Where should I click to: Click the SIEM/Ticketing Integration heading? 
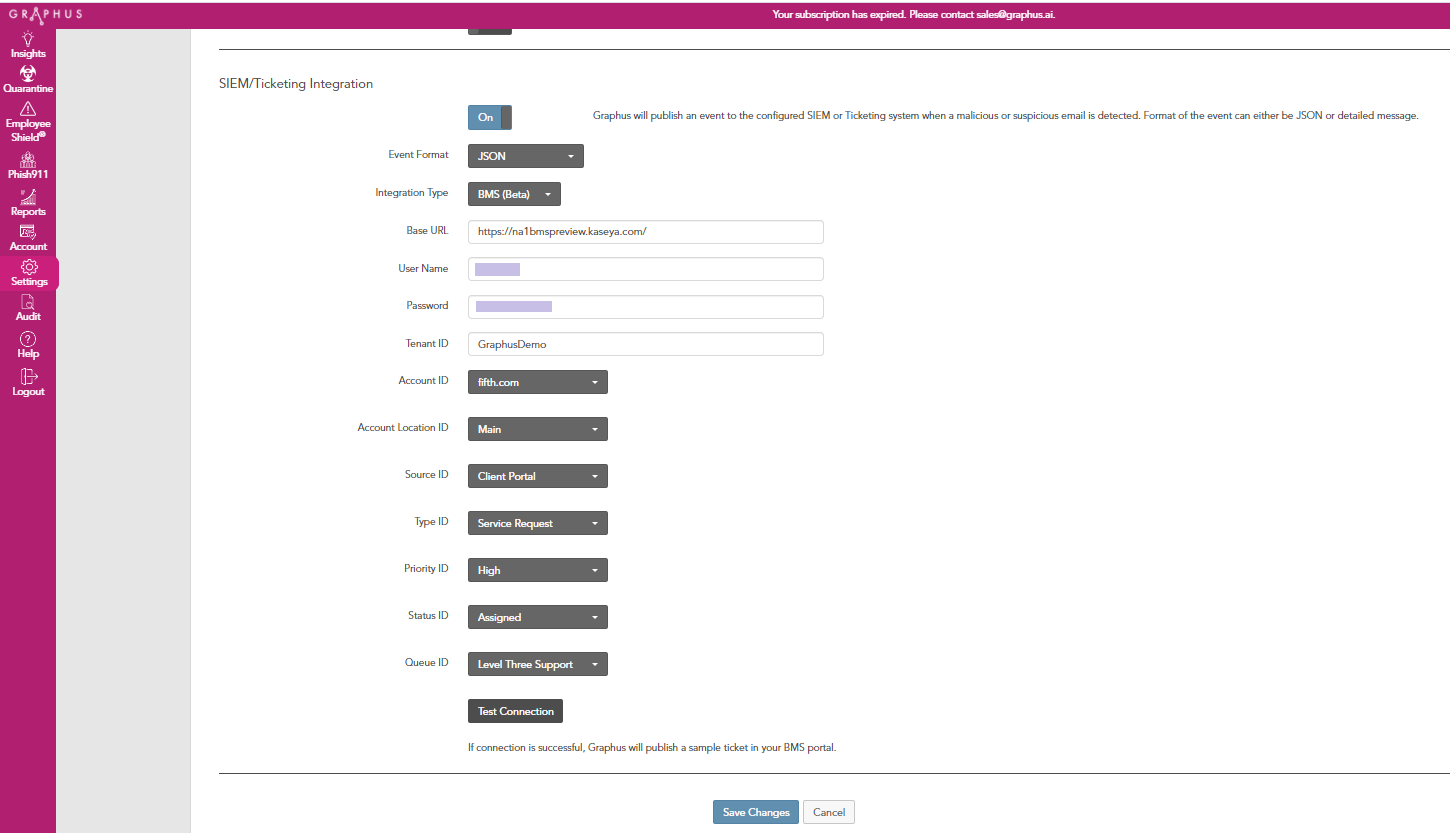tap(296, 84)
